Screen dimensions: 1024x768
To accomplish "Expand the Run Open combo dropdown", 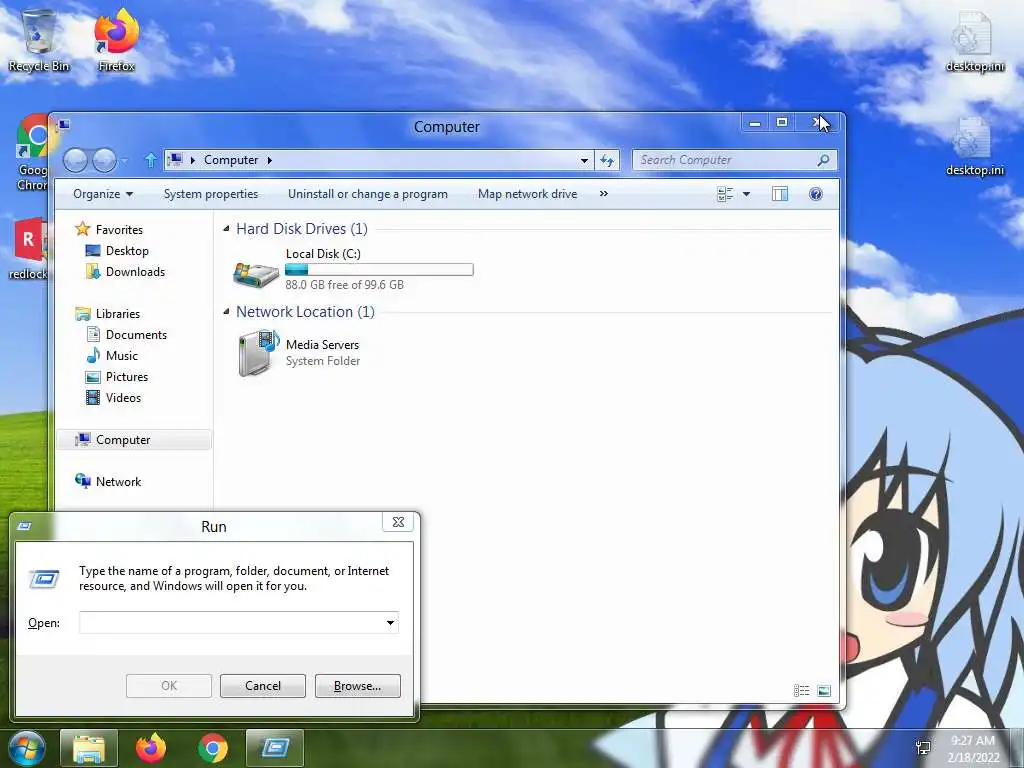I will pyautogui.click(x=390, y=622).
